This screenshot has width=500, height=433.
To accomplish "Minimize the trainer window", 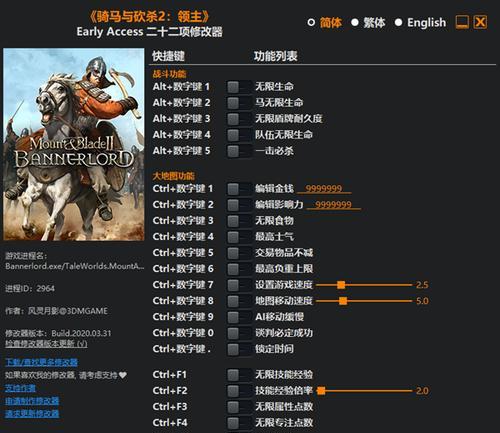I will 462,22.
